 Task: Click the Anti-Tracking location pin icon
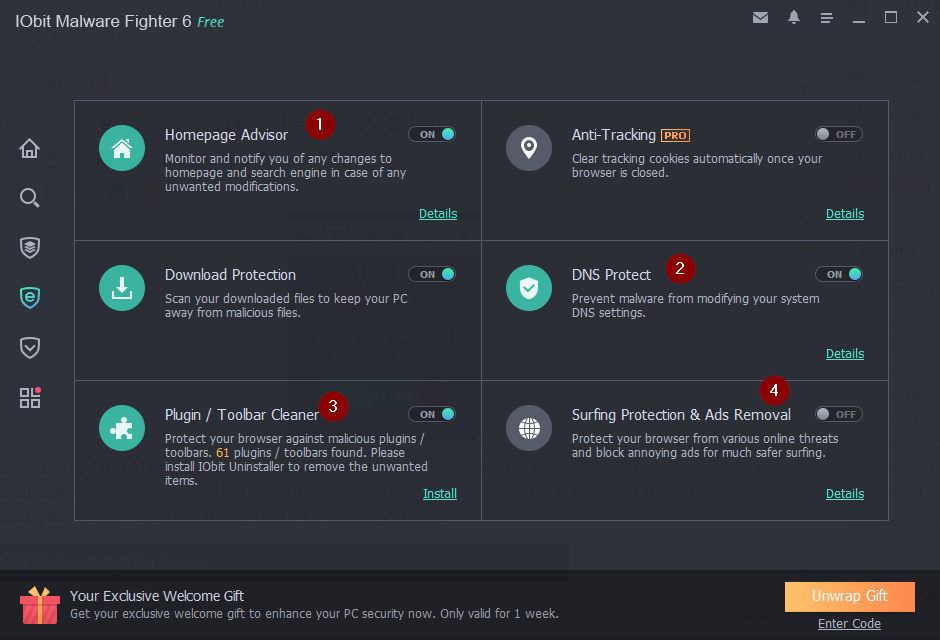point(529,148)
